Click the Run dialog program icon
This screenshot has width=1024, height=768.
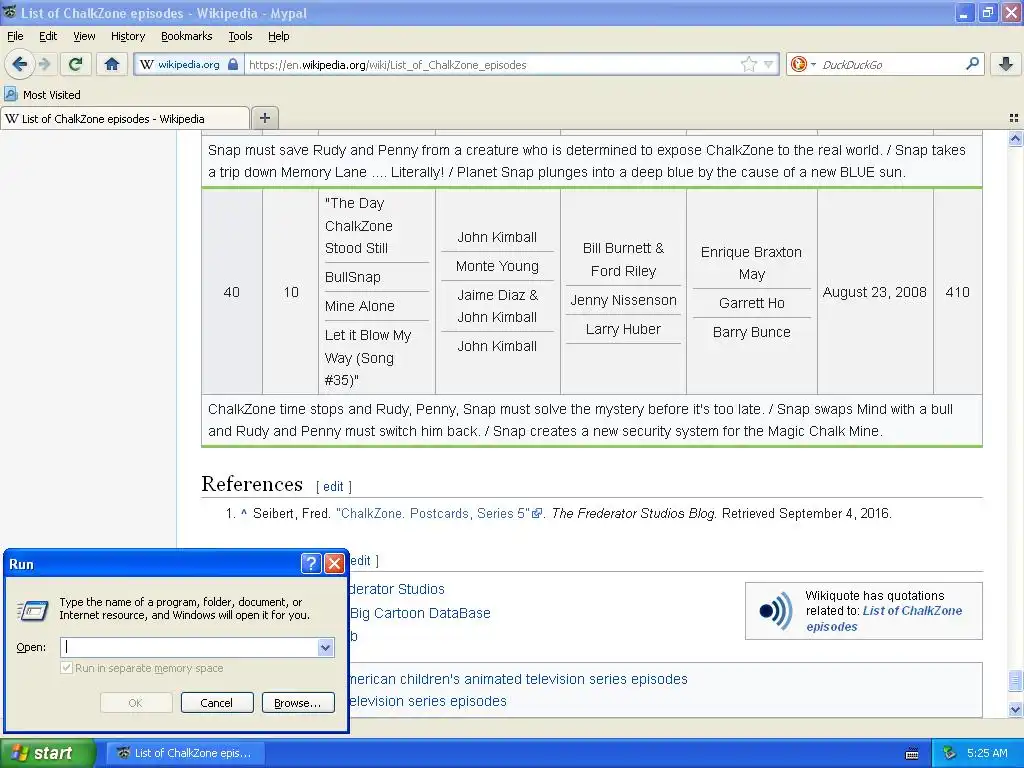click(32, 610)
